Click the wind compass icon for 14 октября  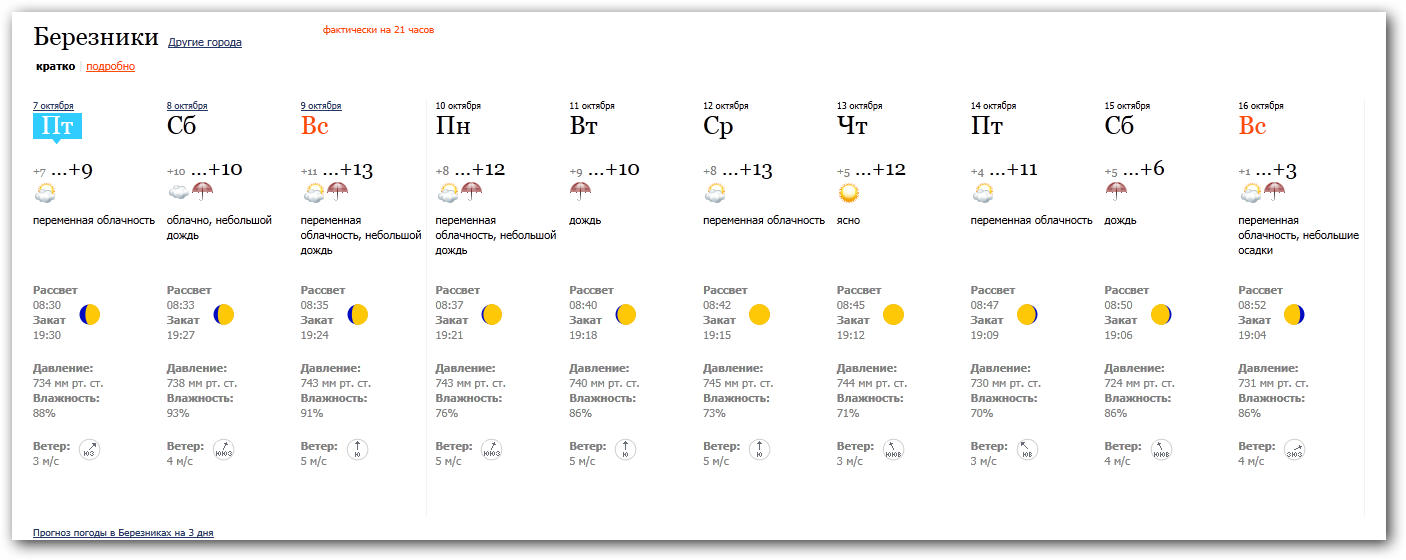click(x=1027, y=450)
